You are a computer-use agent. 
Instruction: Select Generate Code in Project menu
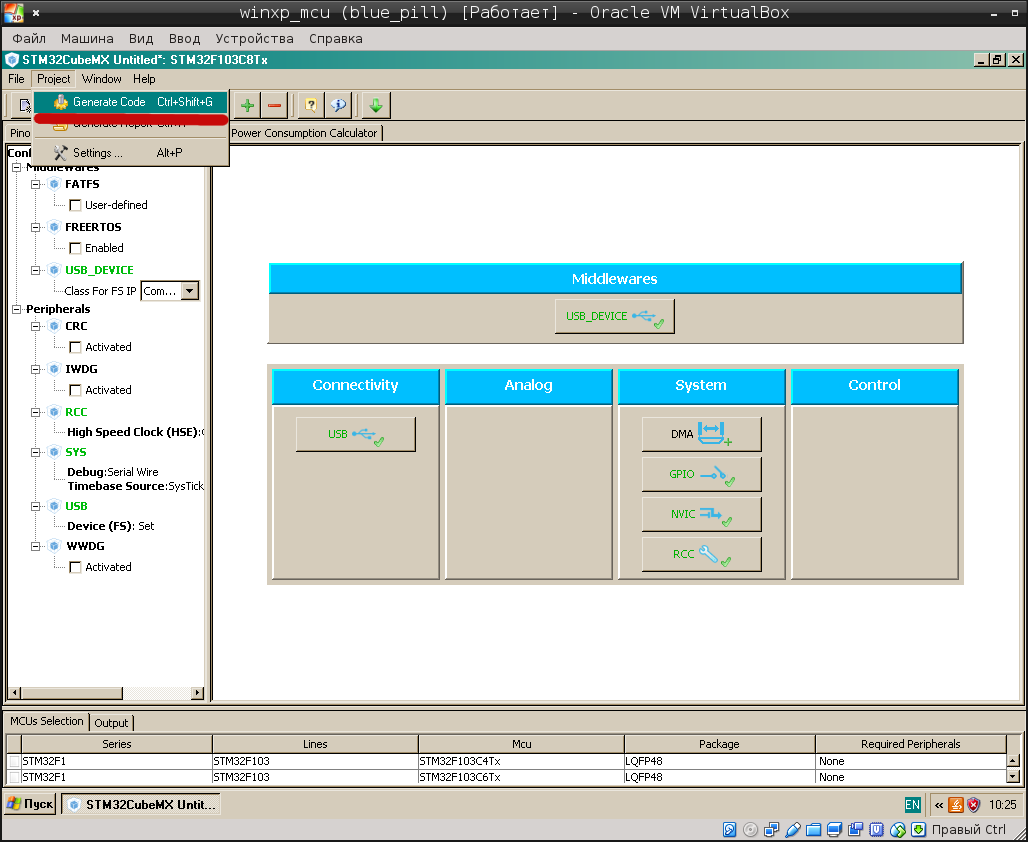coord(130,102)
